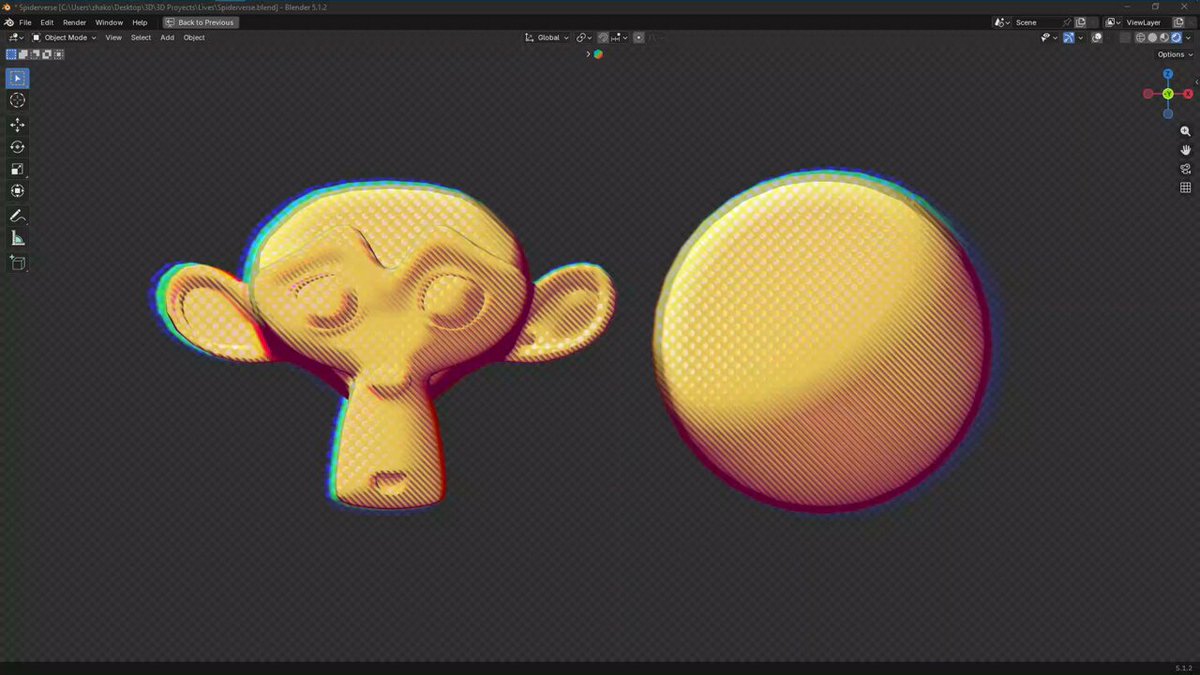Set selection mode to Extend
This screenshot has height=675, width=1200.
[x=23, y=54]
